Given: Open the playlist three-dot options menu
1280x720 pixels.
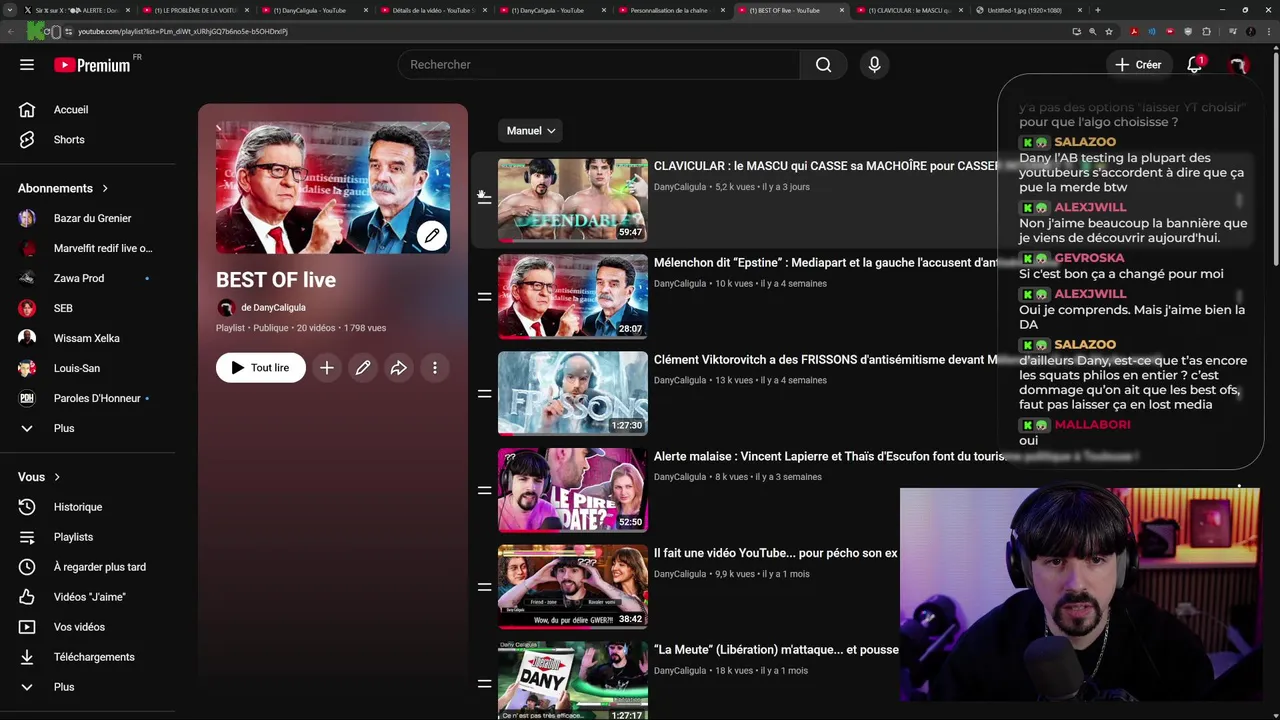Looking at the screenshot, I should [435, 368].
